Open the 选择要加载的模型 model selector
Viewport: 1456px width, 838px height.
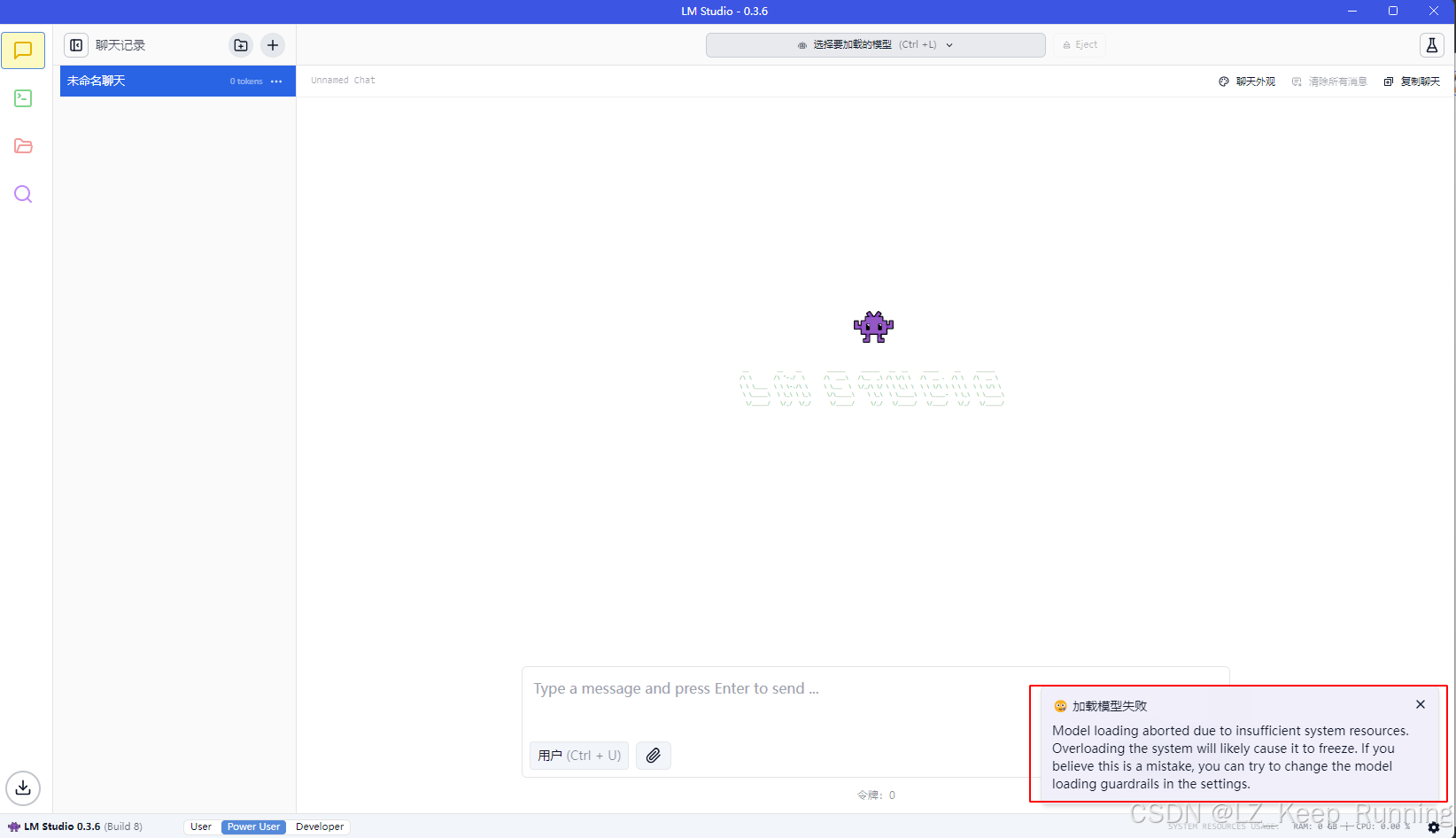875,45
